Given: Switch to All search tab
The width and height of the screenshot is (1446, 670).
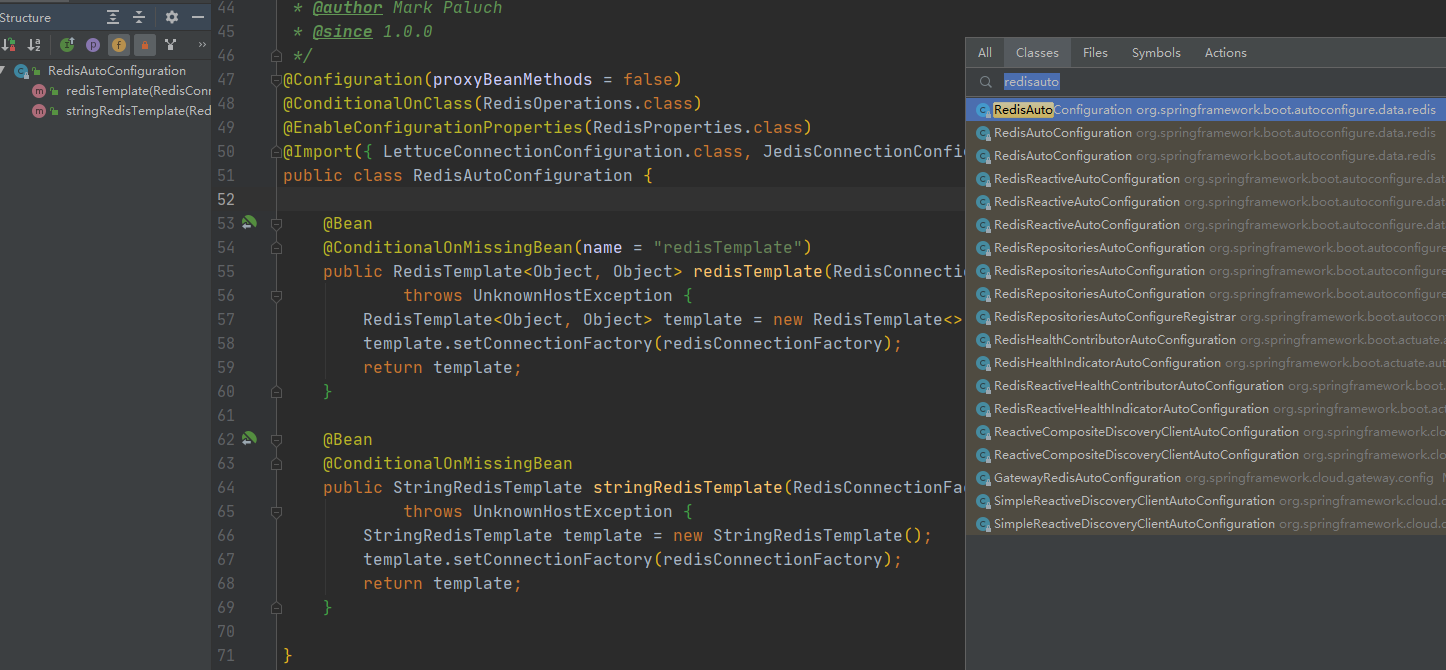Looking at the screenshot, I should coord(985,53).
